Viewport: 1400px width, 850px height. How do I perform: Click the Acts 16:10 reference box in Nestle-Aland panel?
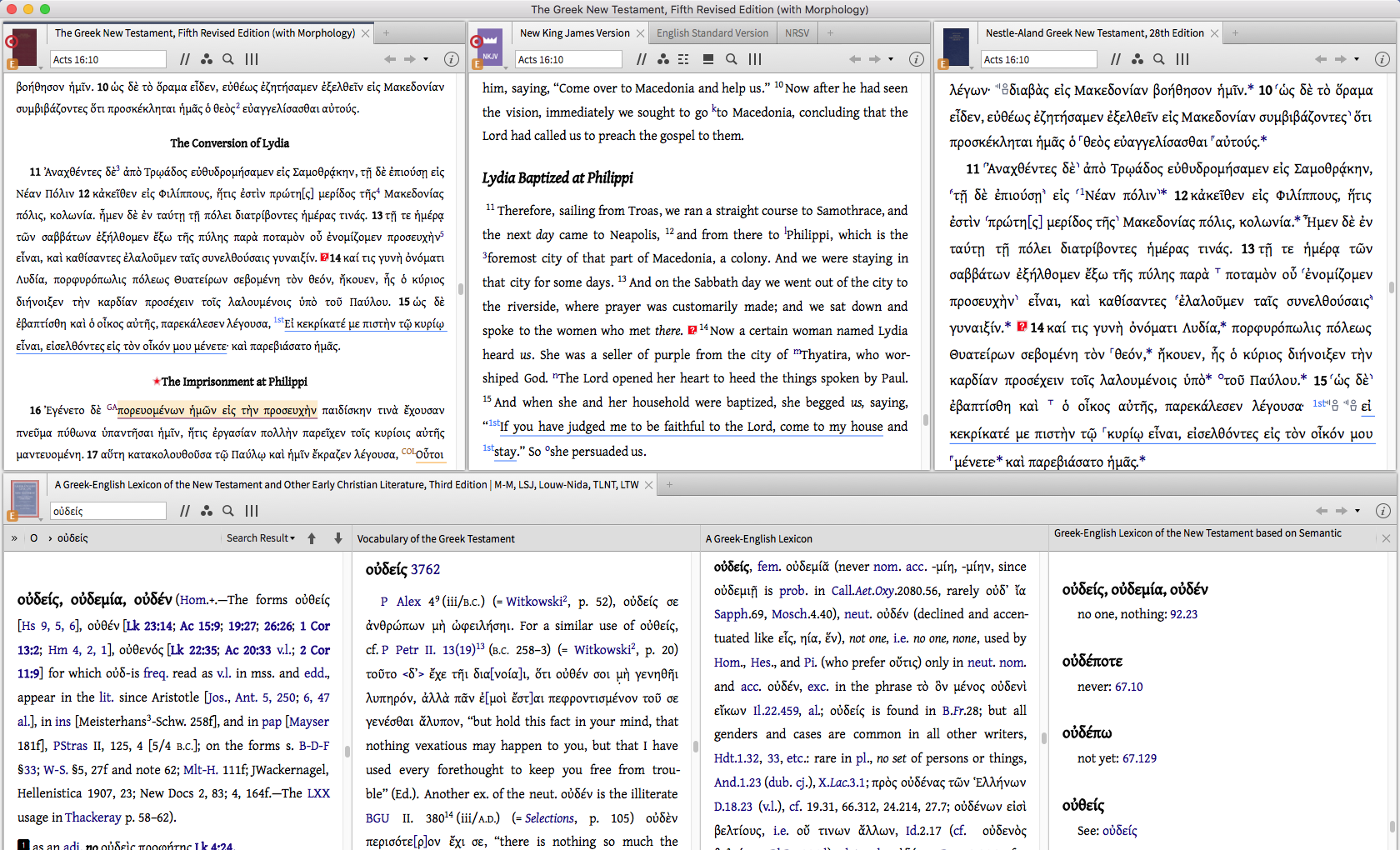pos(1038,59)
